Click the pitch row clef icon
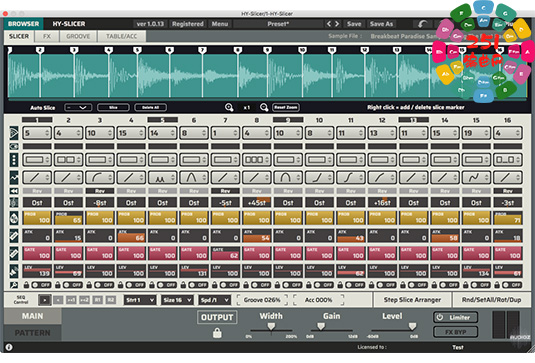 pos(14,203)
